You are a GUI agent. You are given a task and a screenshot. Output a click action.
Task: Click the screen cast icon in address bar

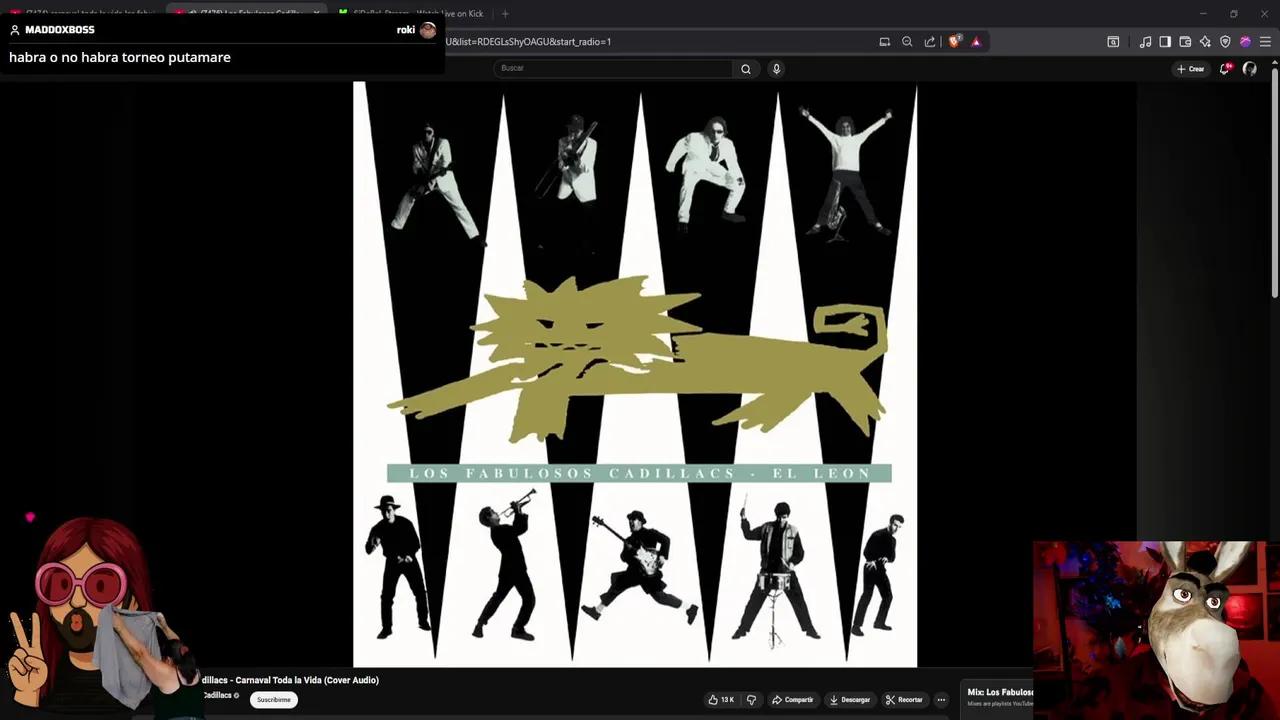[885, 42]
